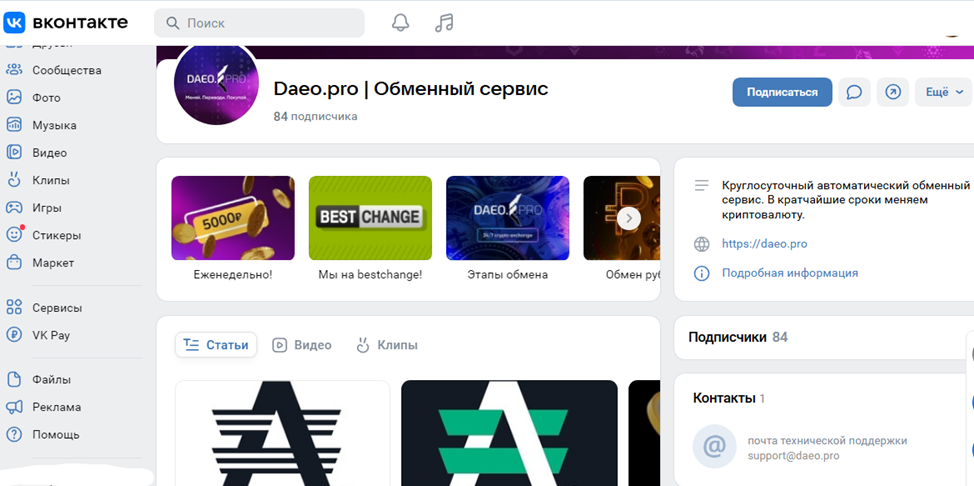Screen dimensions: 974x486
Task: Click the VK Pay ruble icon
Action: [x=14, y=335]
